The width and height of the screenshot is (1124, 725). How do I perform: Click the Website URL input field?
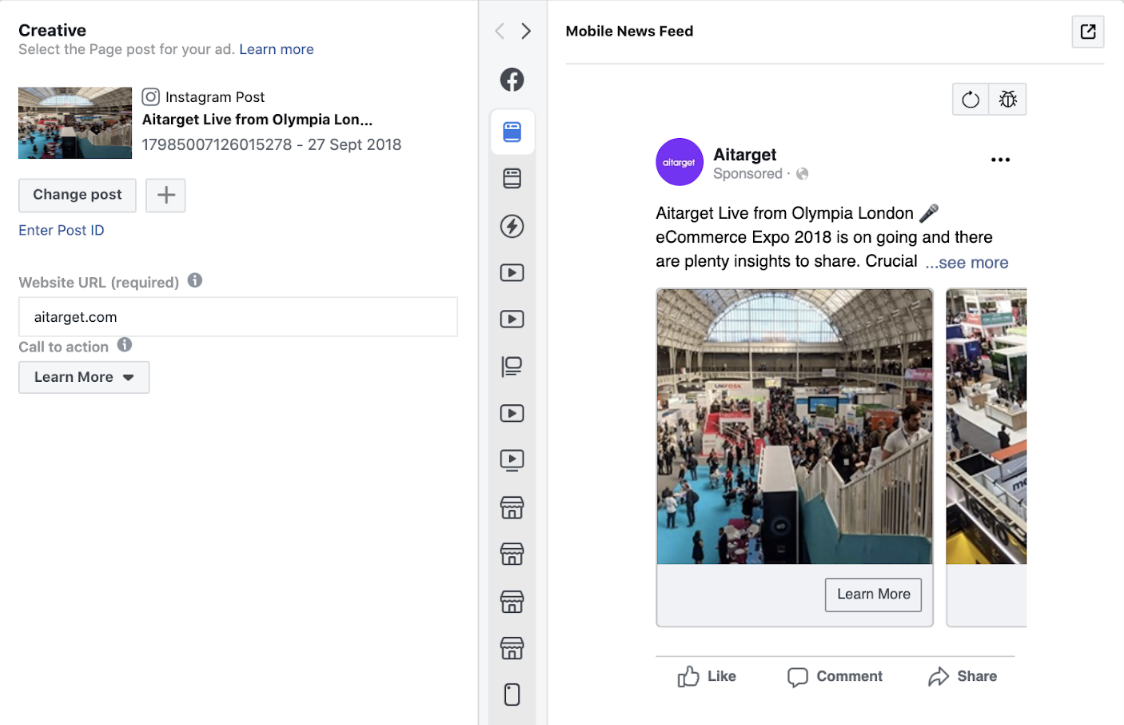238,317
